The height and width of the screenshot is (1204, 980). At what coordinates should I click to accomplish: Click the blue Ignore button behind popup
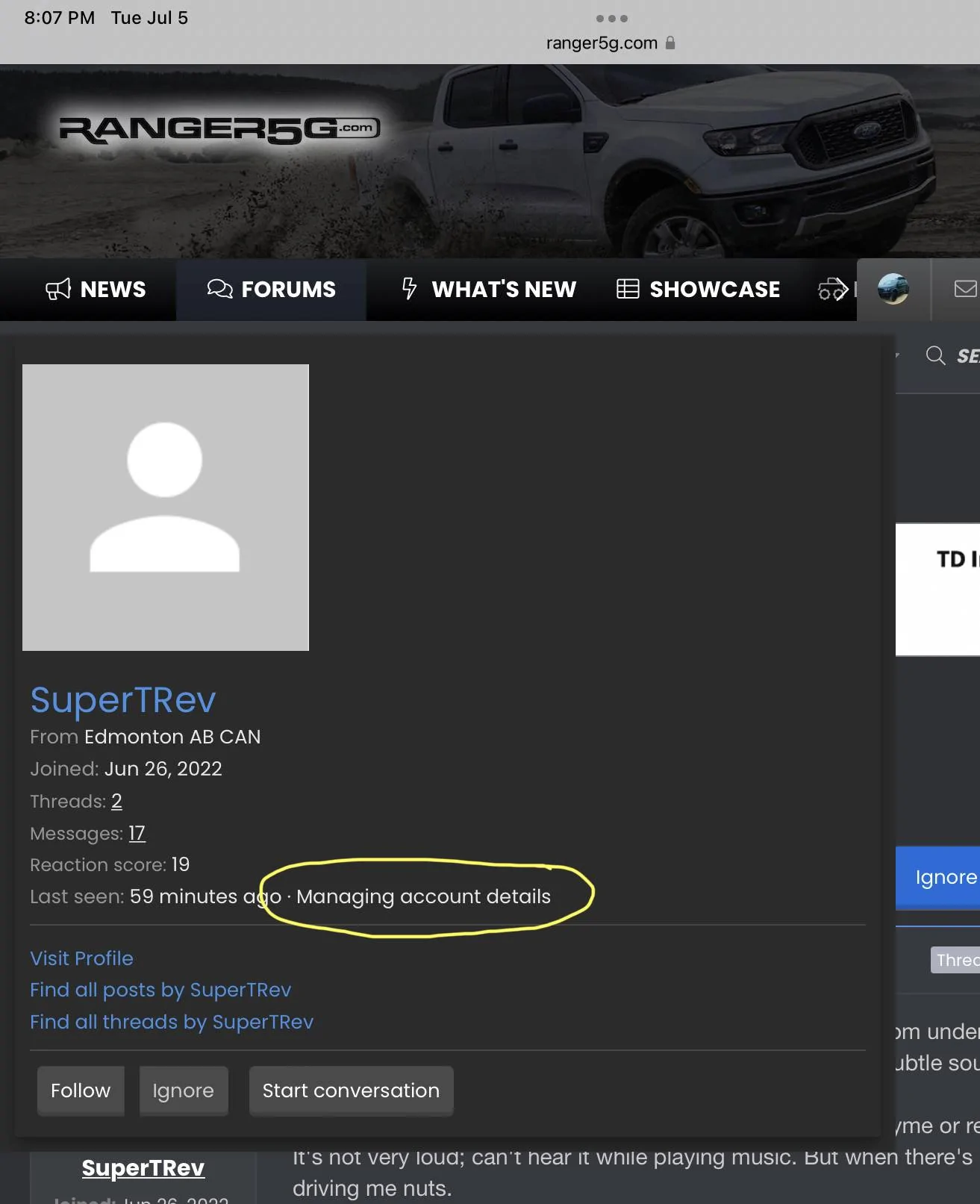938,878
